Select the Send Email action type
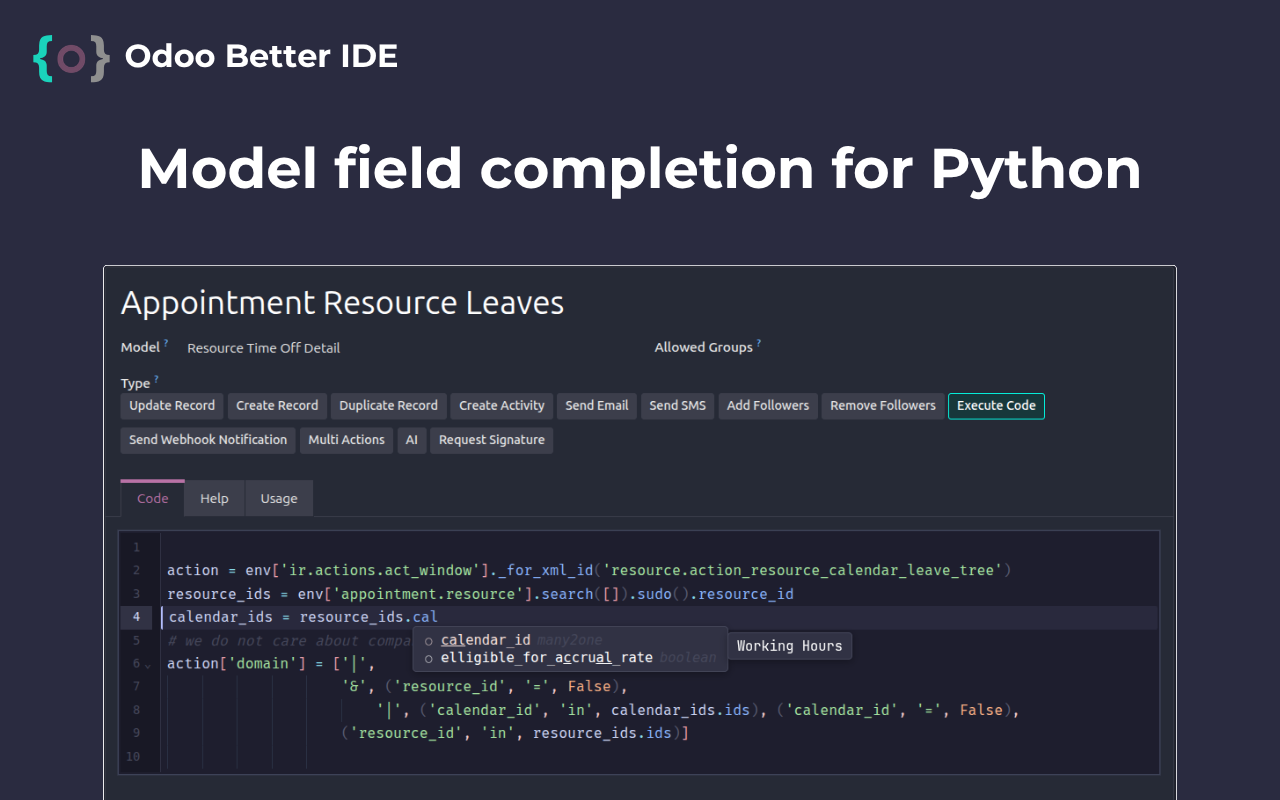Viewport: 1280px width, 800px height. click(597, 406)
